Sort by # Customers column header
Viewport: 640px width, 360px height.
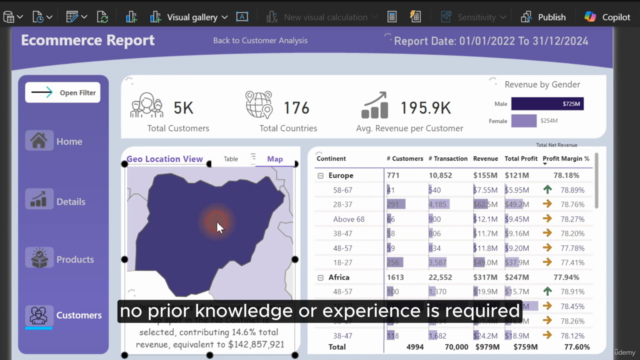405,158
